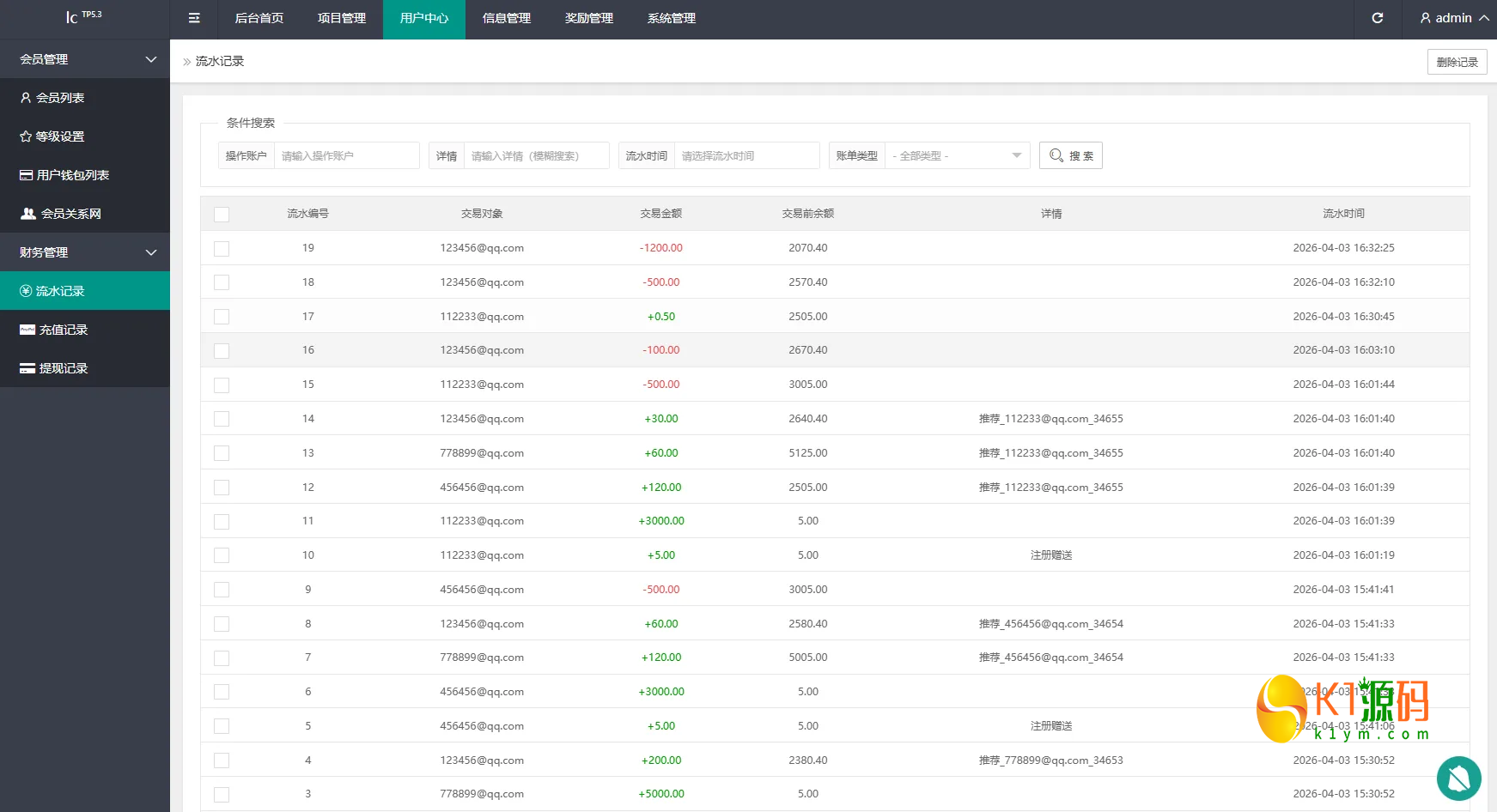Screen dimensions: 1497x812
Task: Open 会员列表 via its user icon
Action: point(26,98)
